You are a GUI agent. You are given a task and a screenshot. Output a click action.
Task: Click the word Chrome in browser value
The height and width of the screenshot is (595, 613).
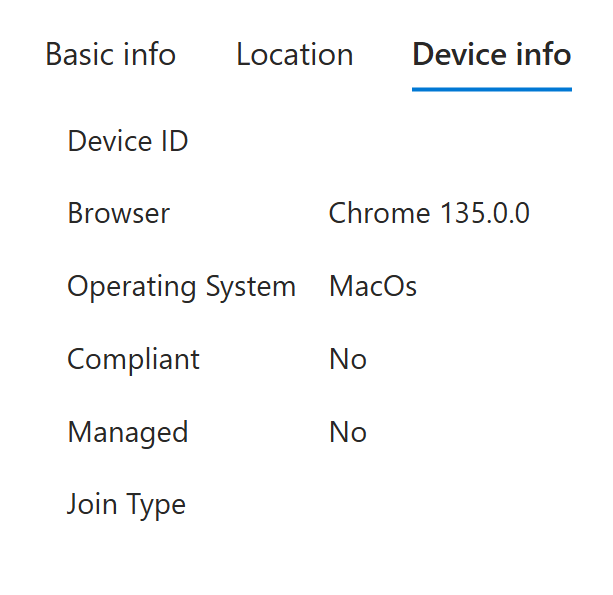[x=378, y=213]
